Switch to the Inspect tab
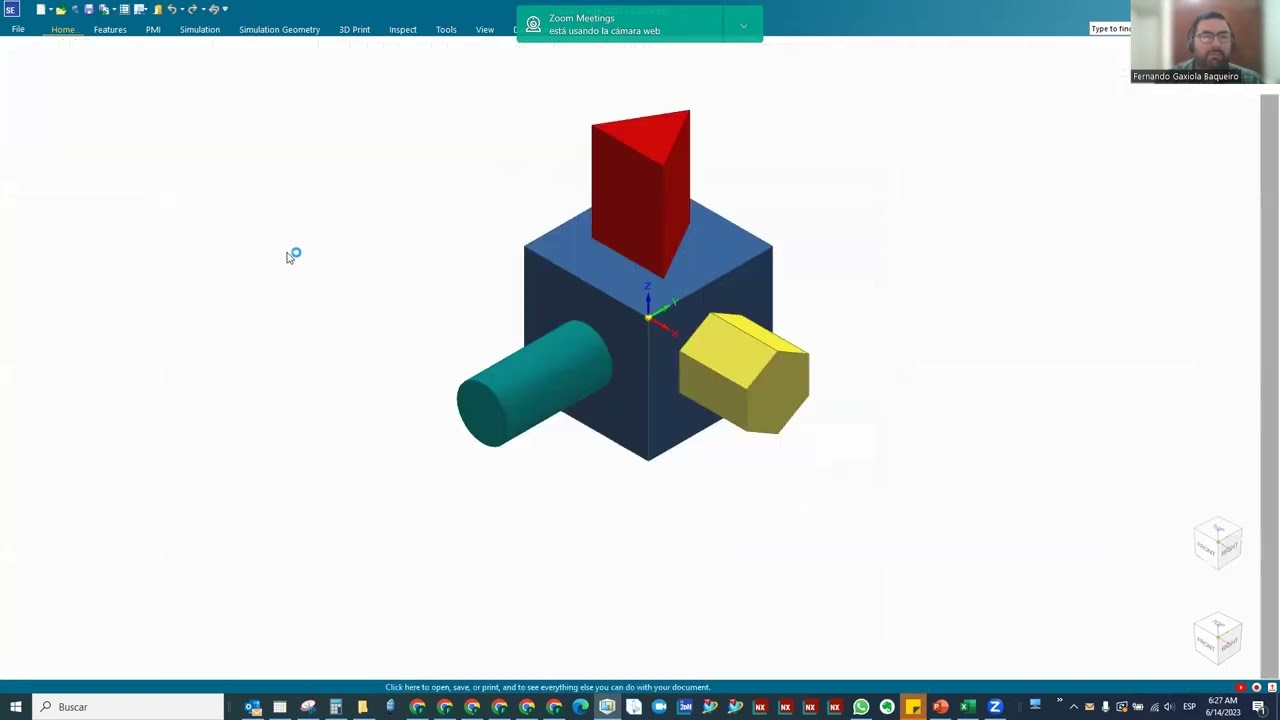 [403, 30]
